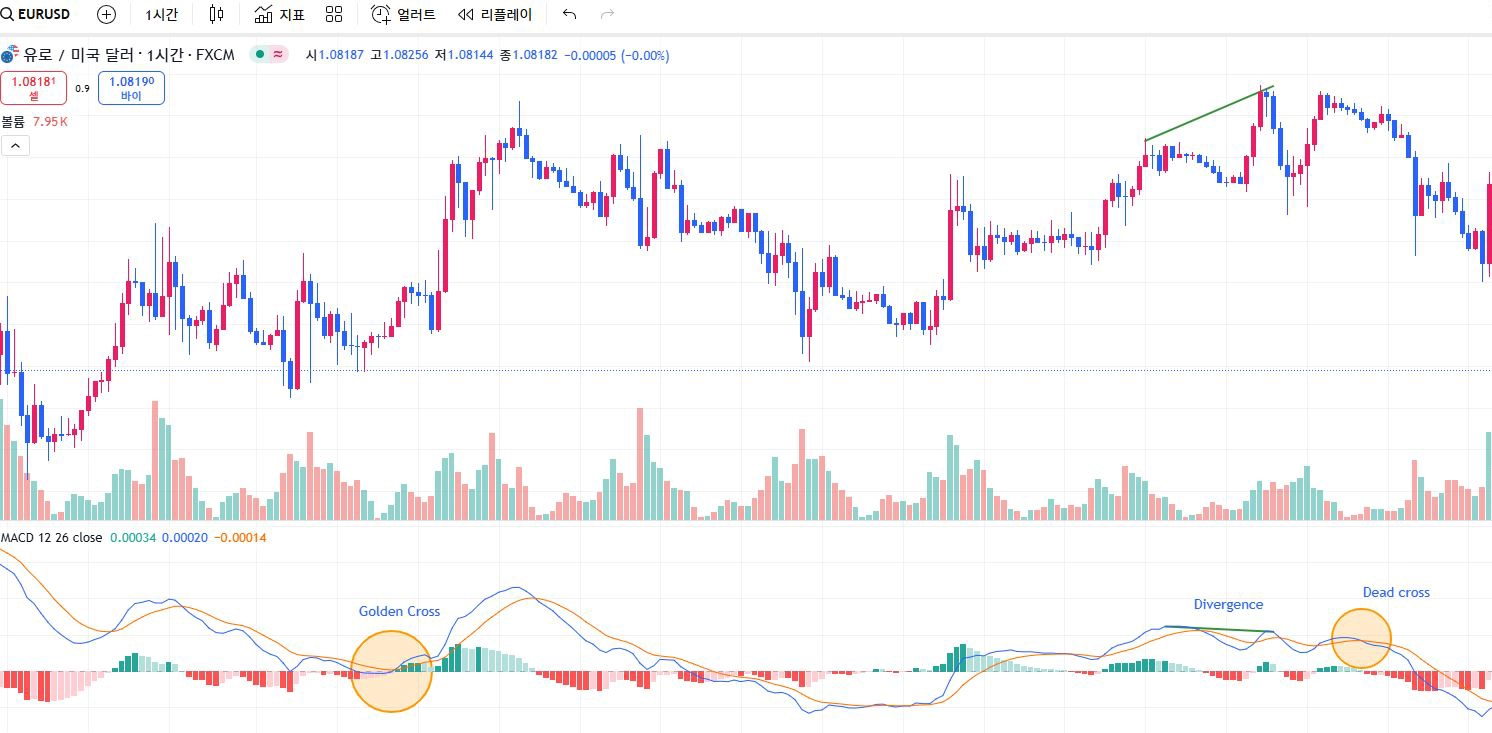Select the candlestick chart type icon
1492x733 pixels.
[215, 14]
